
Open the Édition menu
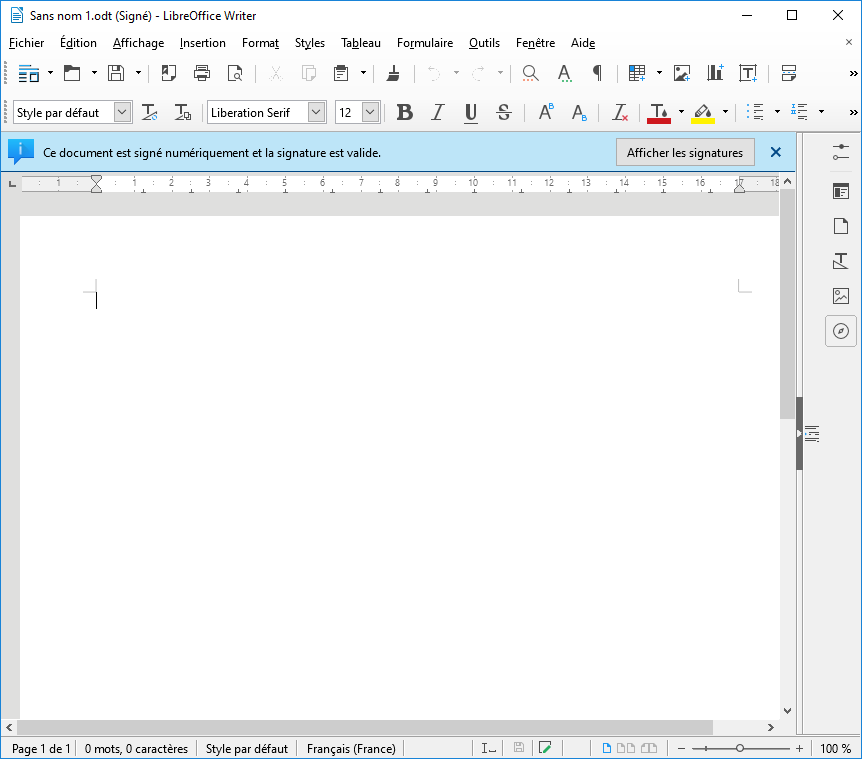(x=78, y=43)
